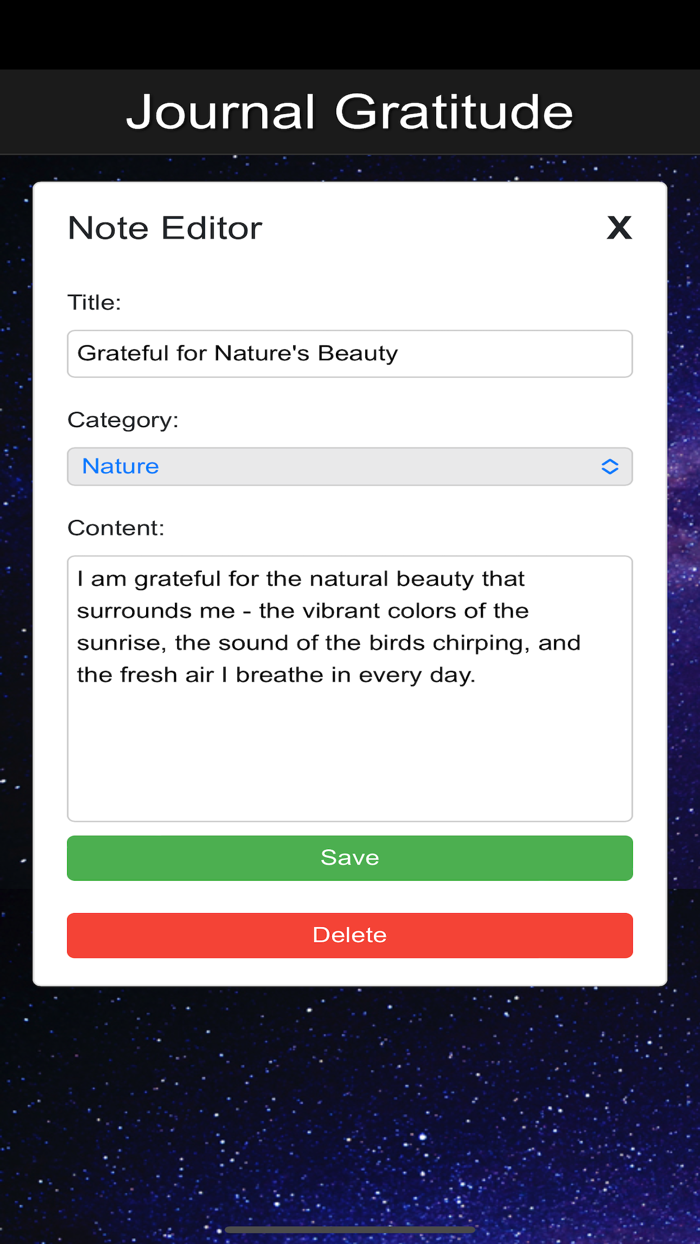
Task: Open the Nature category dropdown
Action: pyautogui.click(x=349, y=467)
